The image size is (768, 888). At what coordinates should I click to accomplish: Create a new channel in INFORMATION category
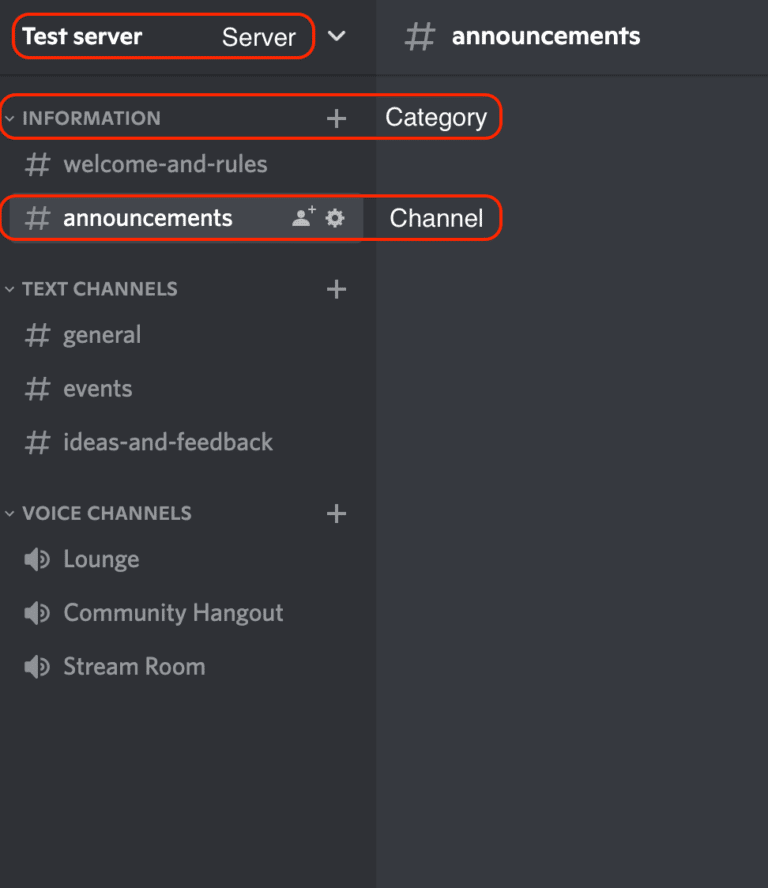tap(336, 117)
